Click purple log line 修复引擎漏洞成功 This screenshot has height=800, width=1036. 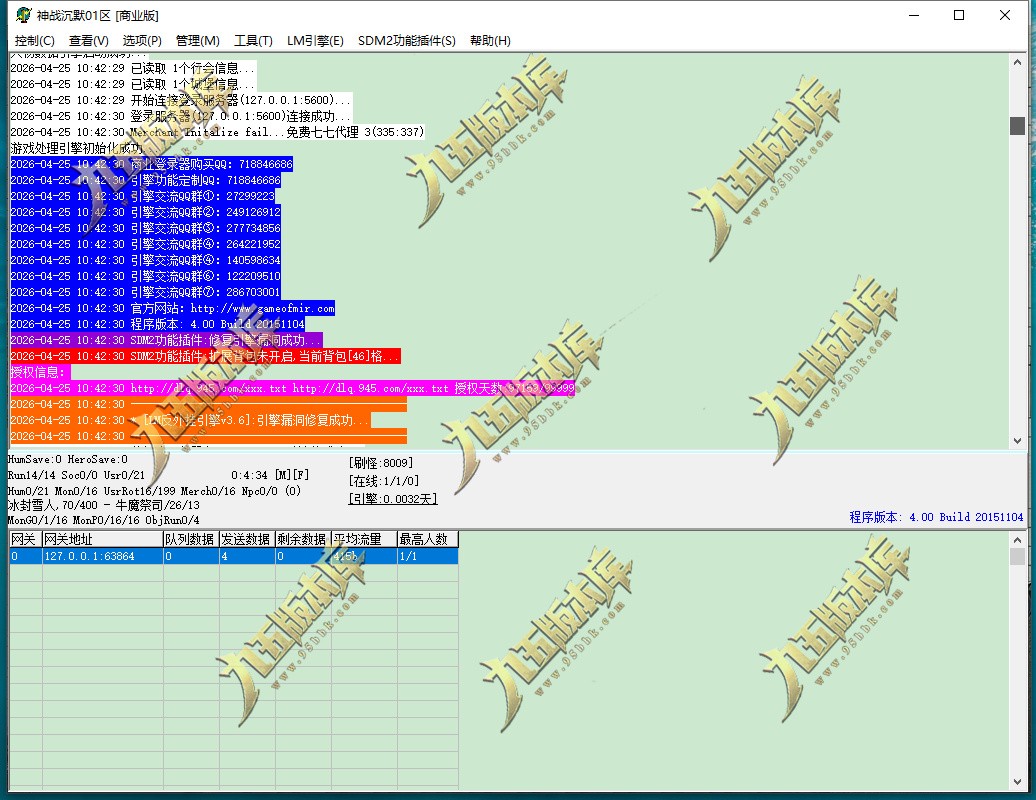coord(166,340)
